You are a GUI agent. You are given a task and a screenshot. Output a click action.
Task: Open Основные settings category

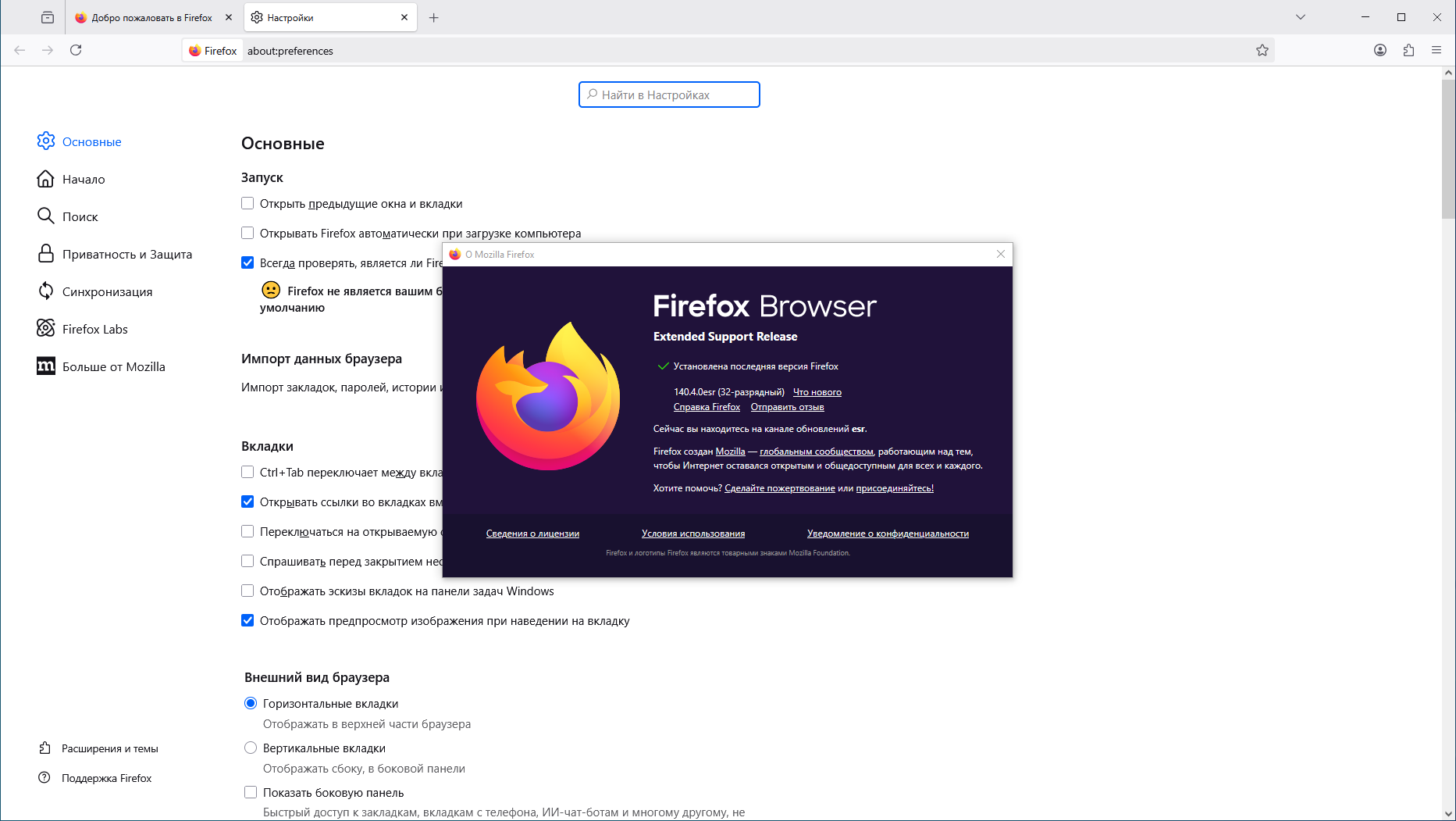pos(79,141)
